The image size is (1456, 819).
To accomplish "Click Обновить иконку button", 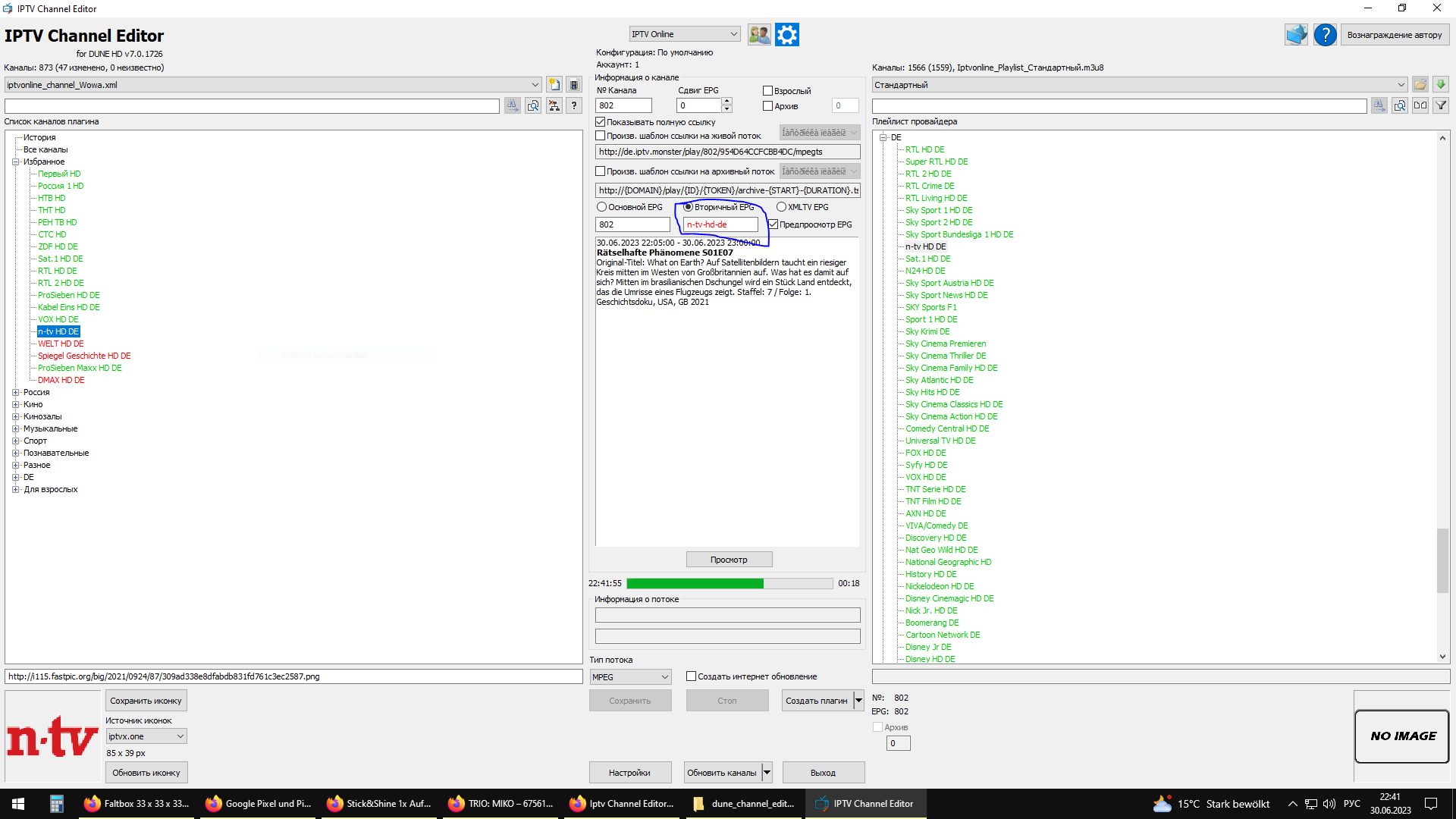I will click(146, 773).
